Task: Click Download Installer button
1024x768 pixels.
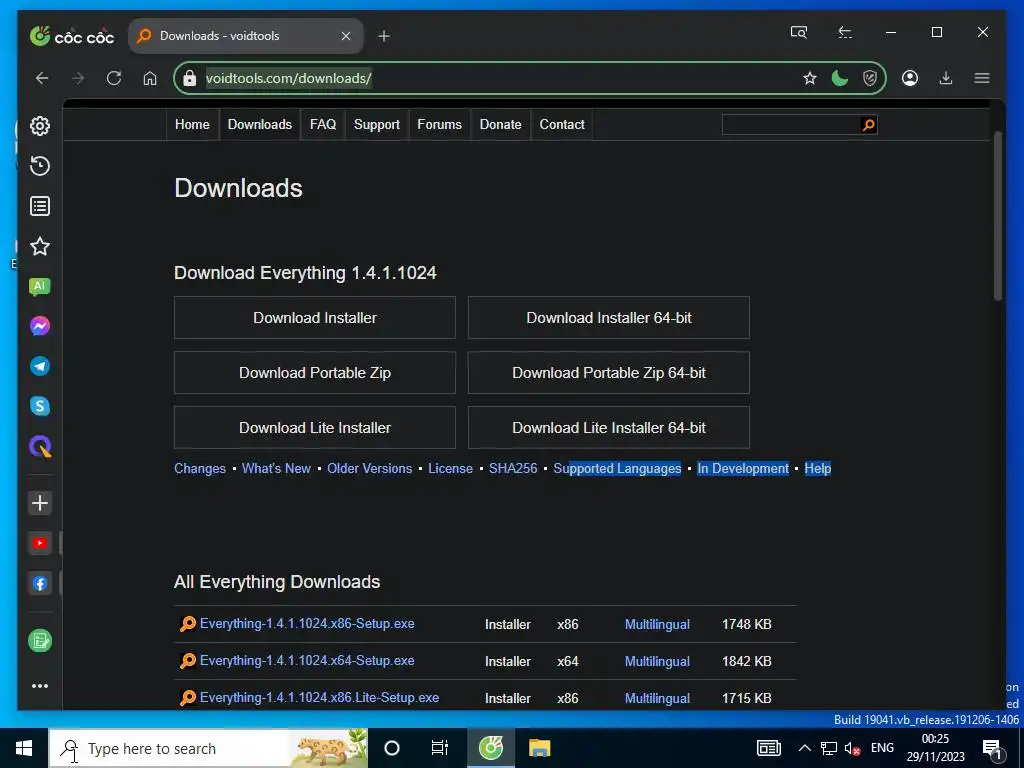Action: [x=315, y=317]
